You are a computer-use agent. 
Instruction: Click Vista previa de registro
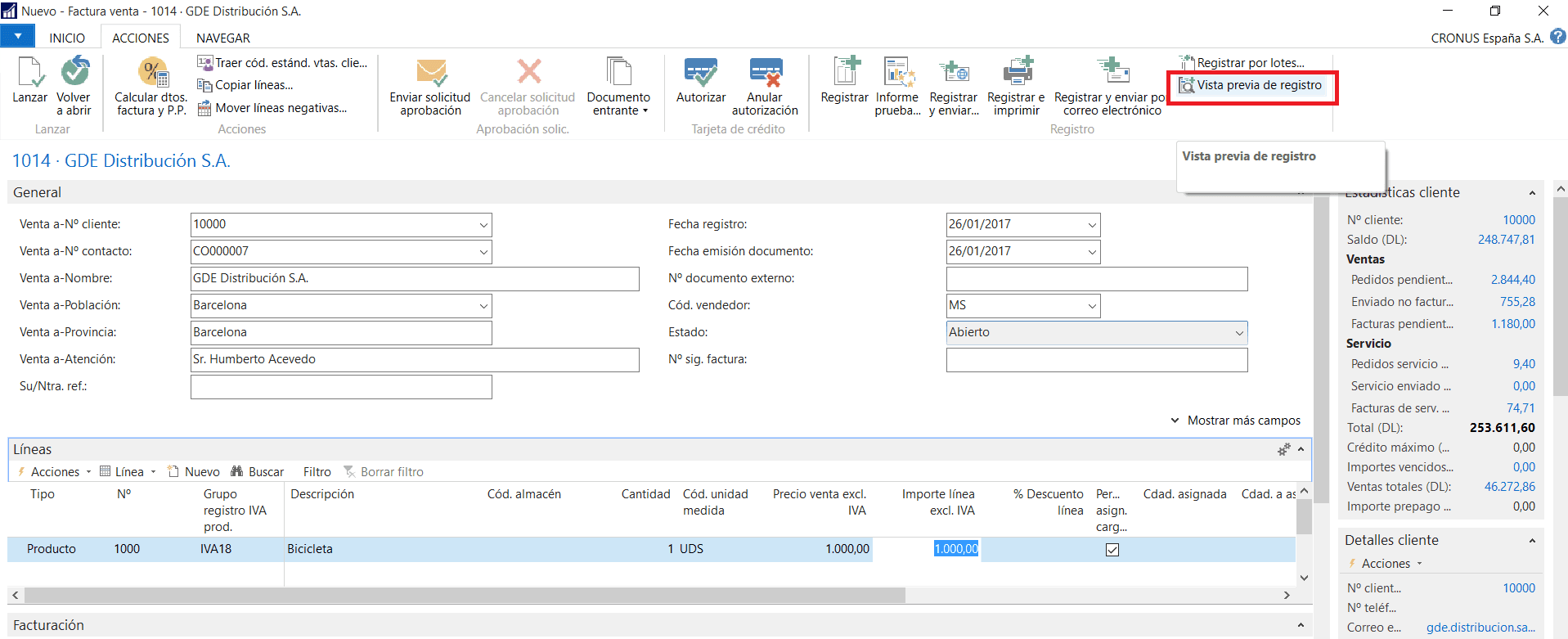[1250, 85]
